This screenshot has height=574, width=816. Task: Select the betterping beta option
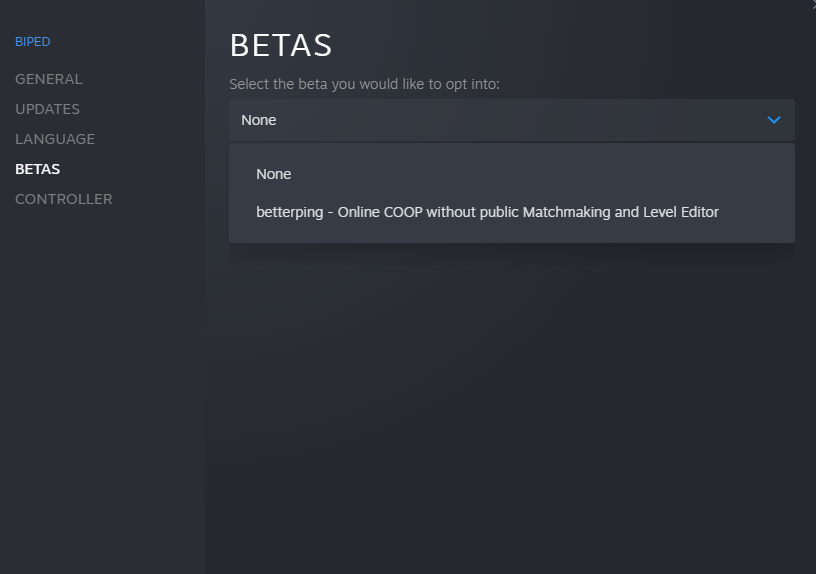point(487,212)
